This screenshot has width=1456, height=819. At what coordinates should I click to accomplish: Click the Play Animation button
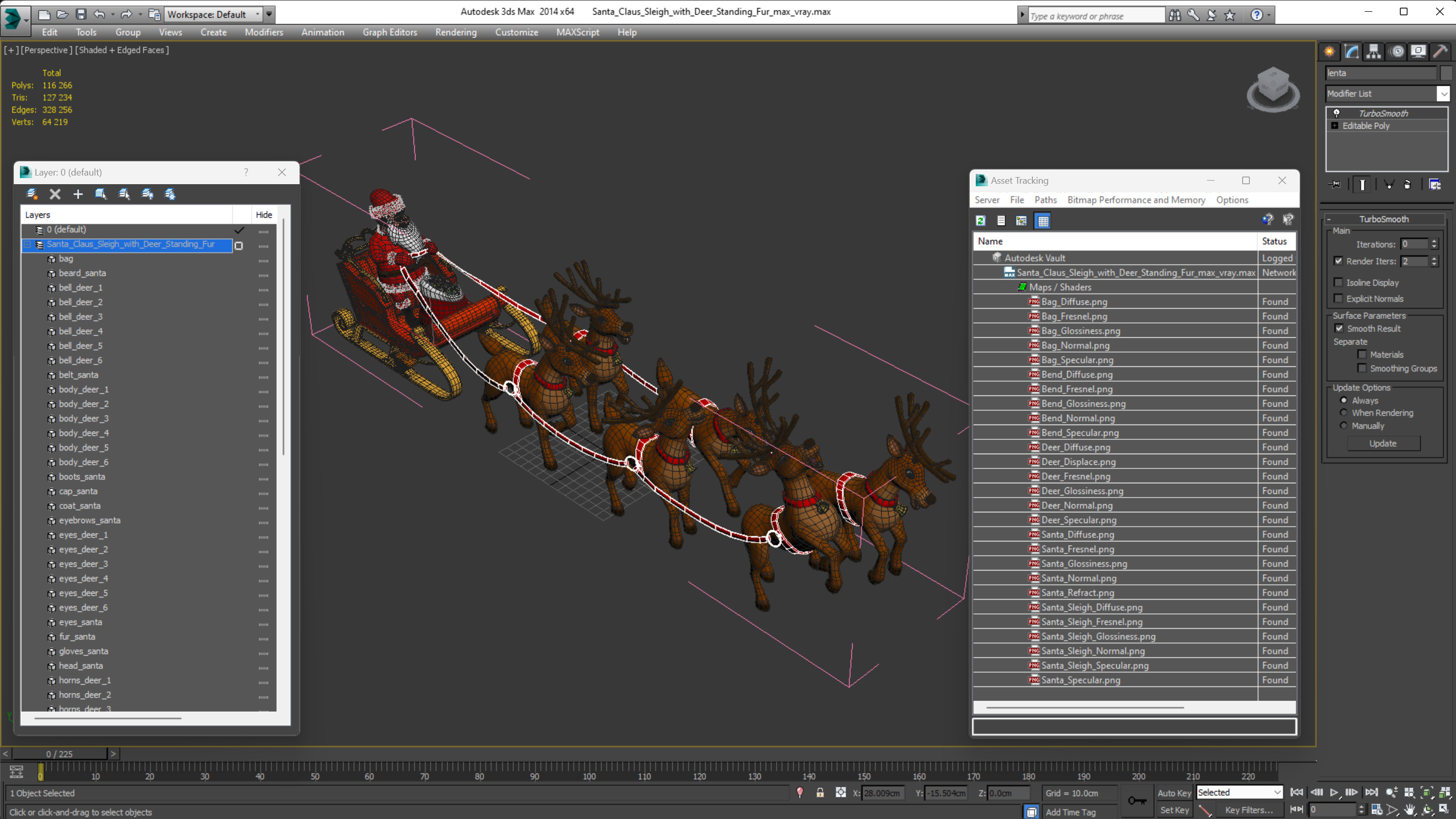[1334, 792]
